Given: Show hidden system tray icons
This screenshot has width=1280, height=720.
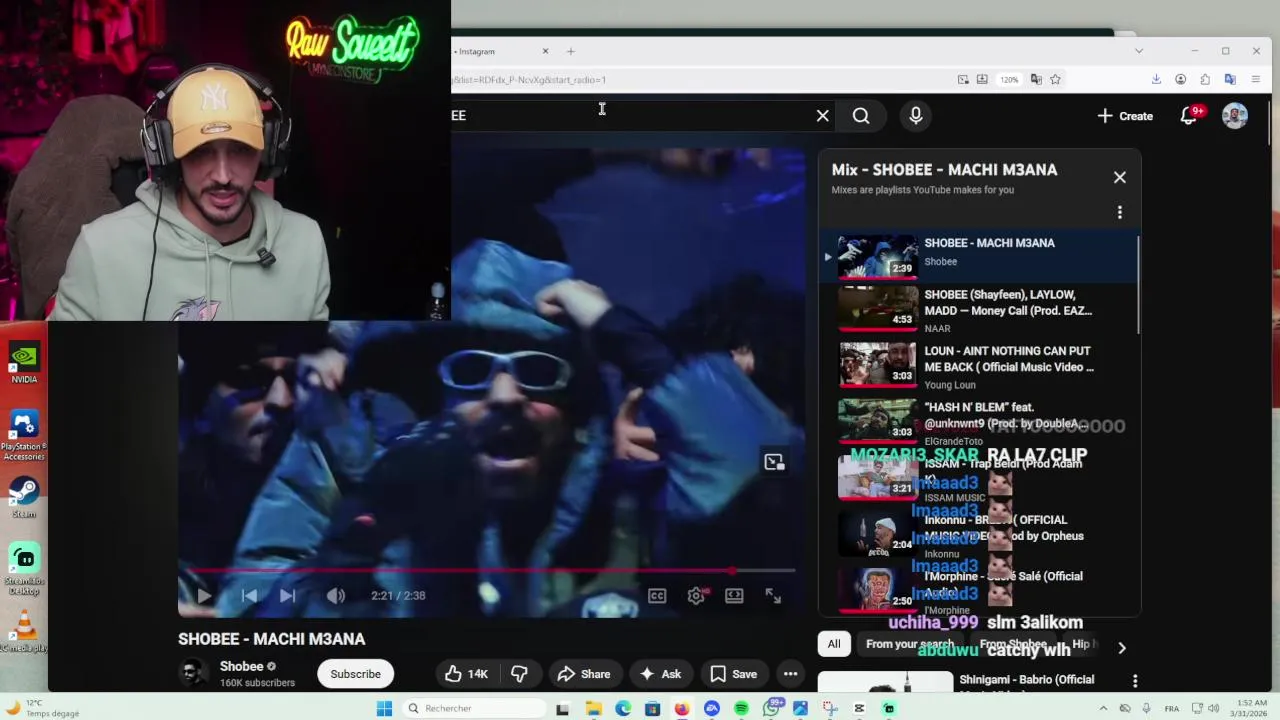Looking at the screenshot, I should pyautogui.click(x=1103, y=709).
